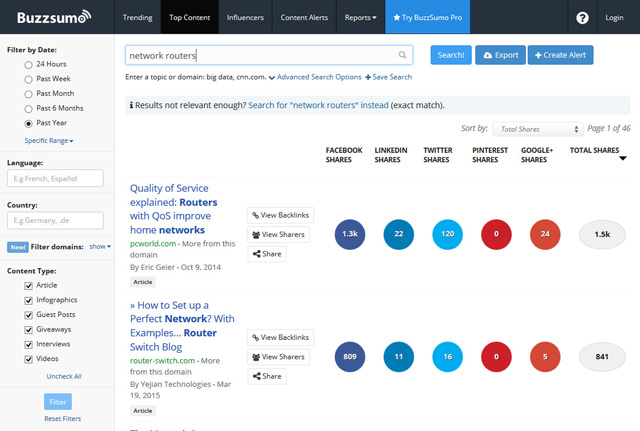Go to the Trending tab
640x431 pixels.
pos(138,17)
